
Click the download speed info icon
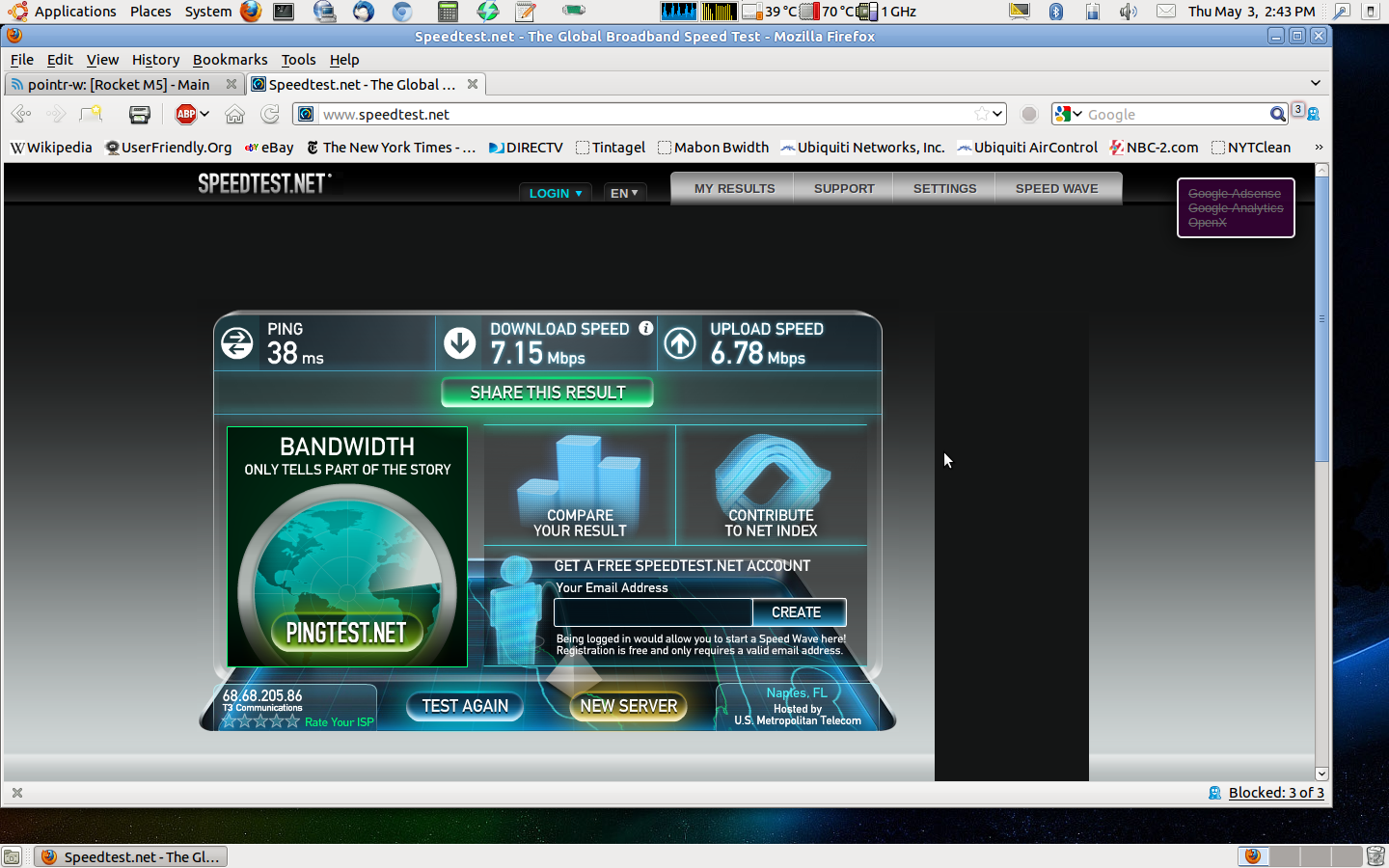click(646, 329)
